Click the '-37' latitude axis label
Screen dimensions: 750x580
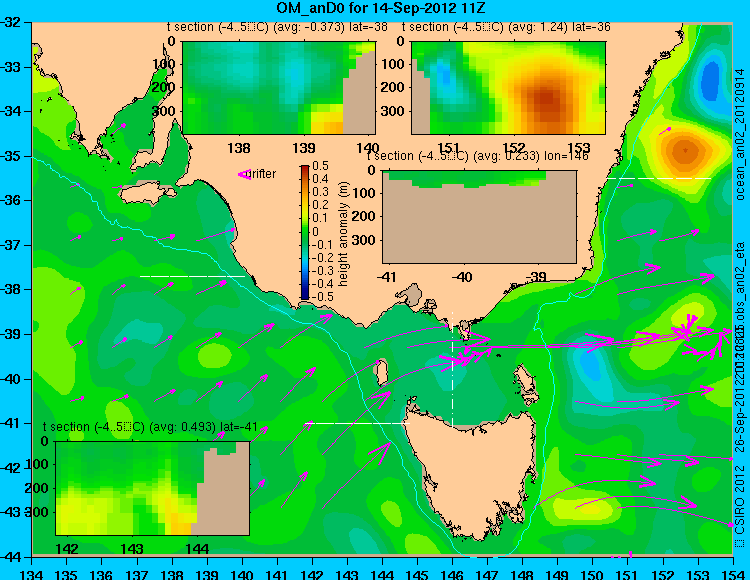(10, 245)
